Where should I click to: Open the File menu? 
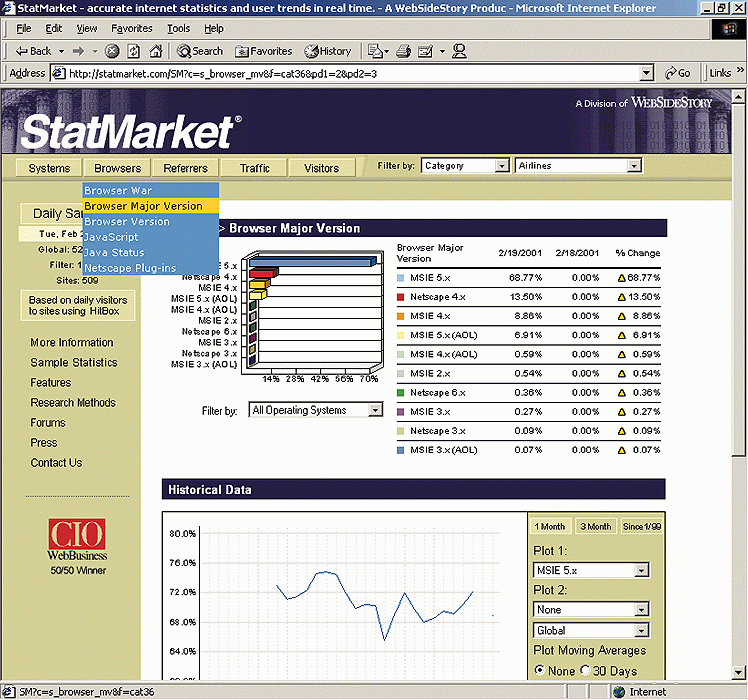pos(23,29)
